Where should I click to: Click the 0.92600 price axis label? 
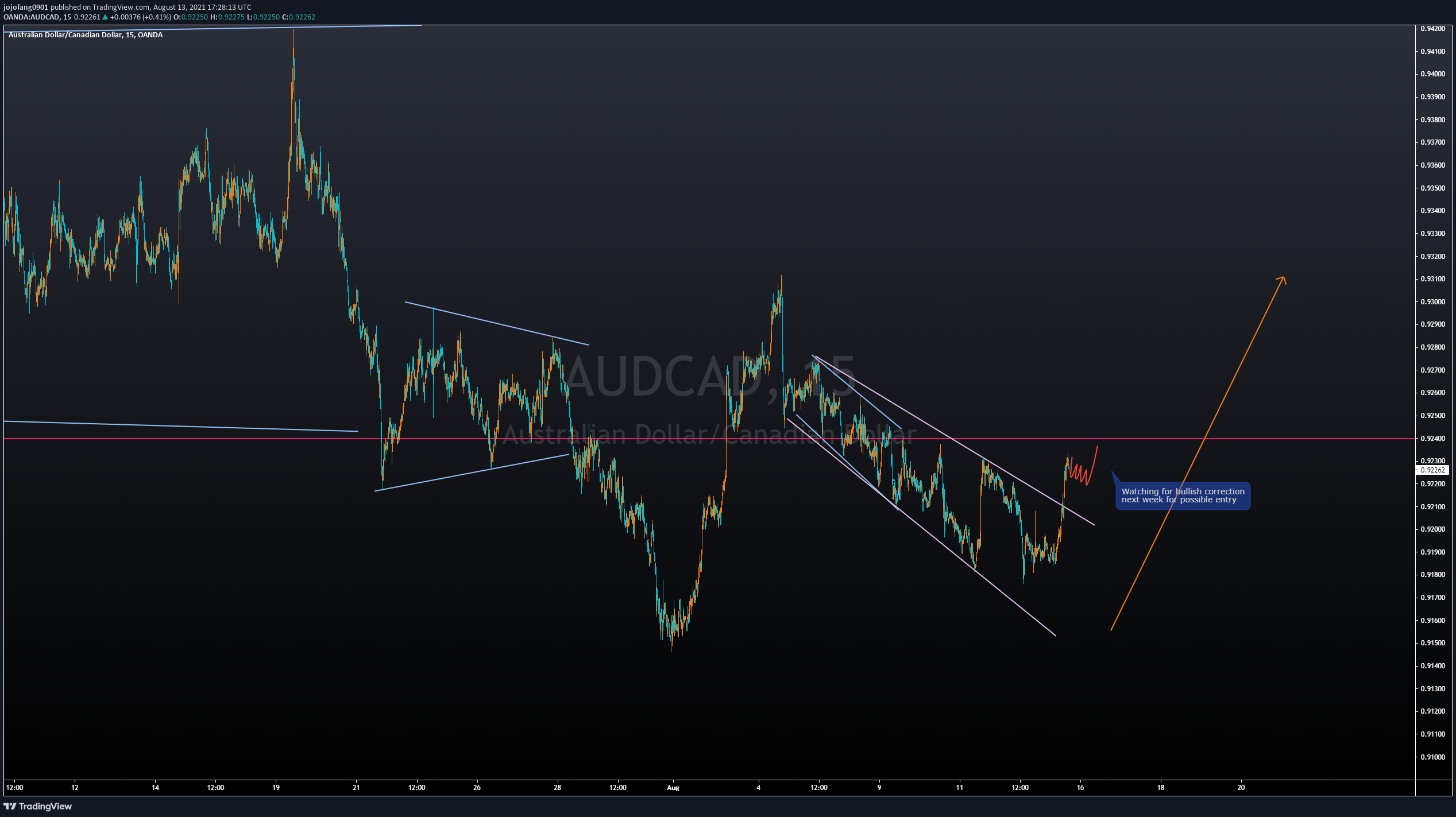pyautogui.click(x=1432, y=393)
